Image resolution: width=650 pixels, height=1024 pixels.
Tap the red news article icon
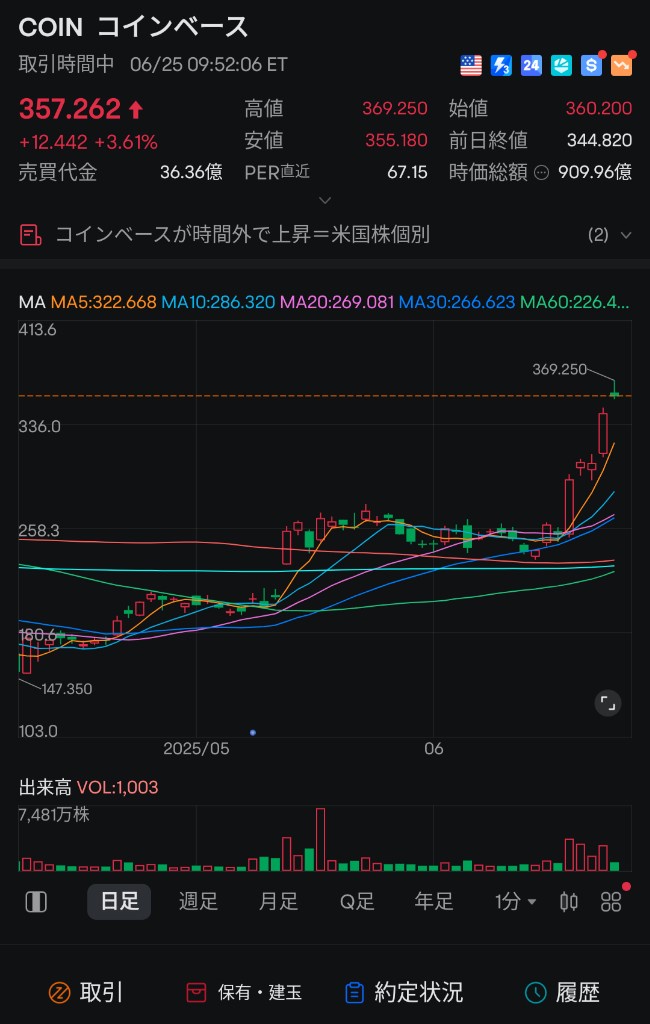[31, 234]
